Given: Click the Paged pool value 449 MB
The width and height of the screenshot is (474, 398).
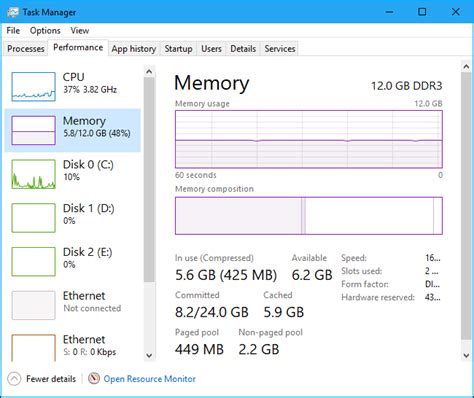Looking at the screenshot, I should pos(199,349).
